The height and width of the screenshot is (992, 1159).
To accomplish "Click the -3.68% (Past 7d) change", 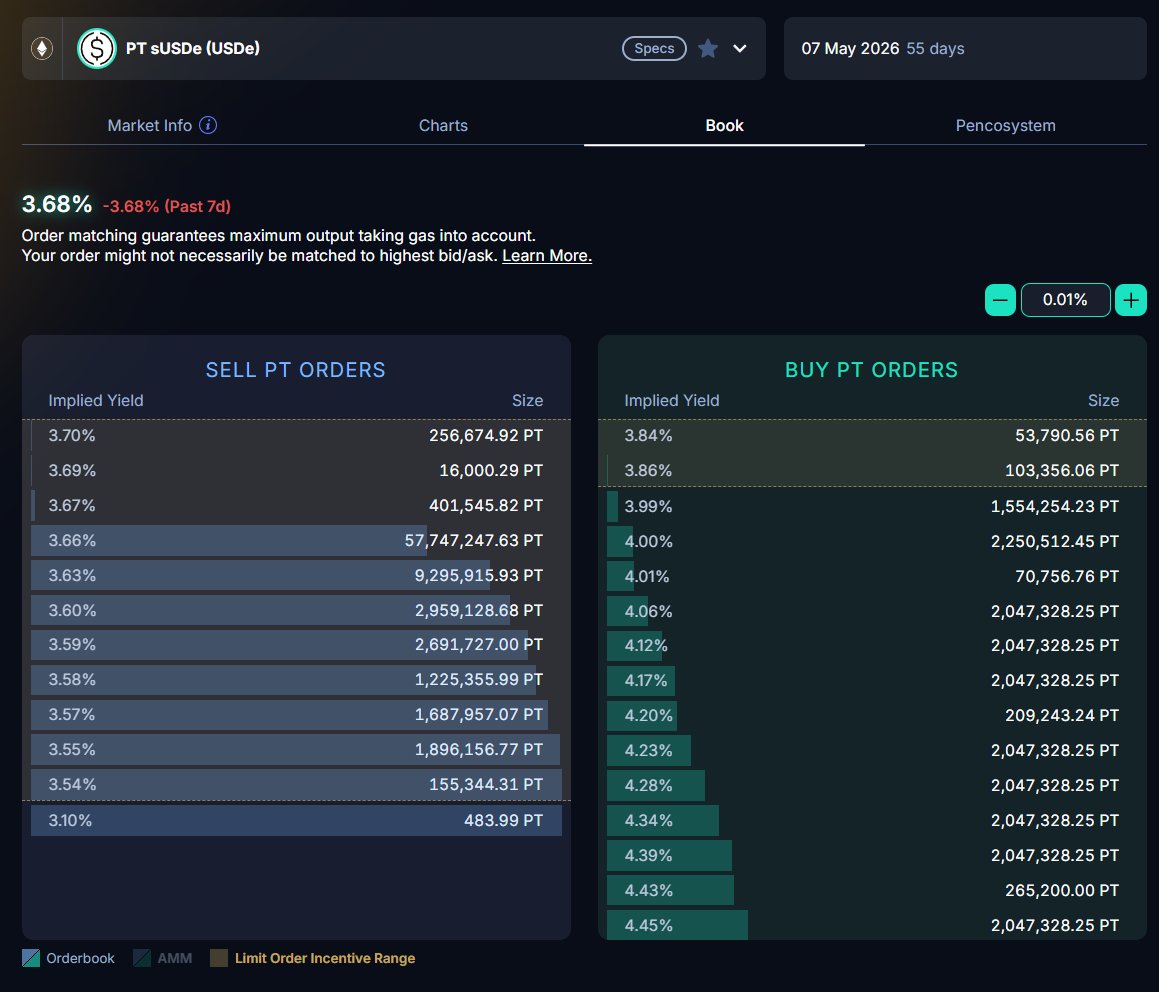I will [x=167, y=206].
